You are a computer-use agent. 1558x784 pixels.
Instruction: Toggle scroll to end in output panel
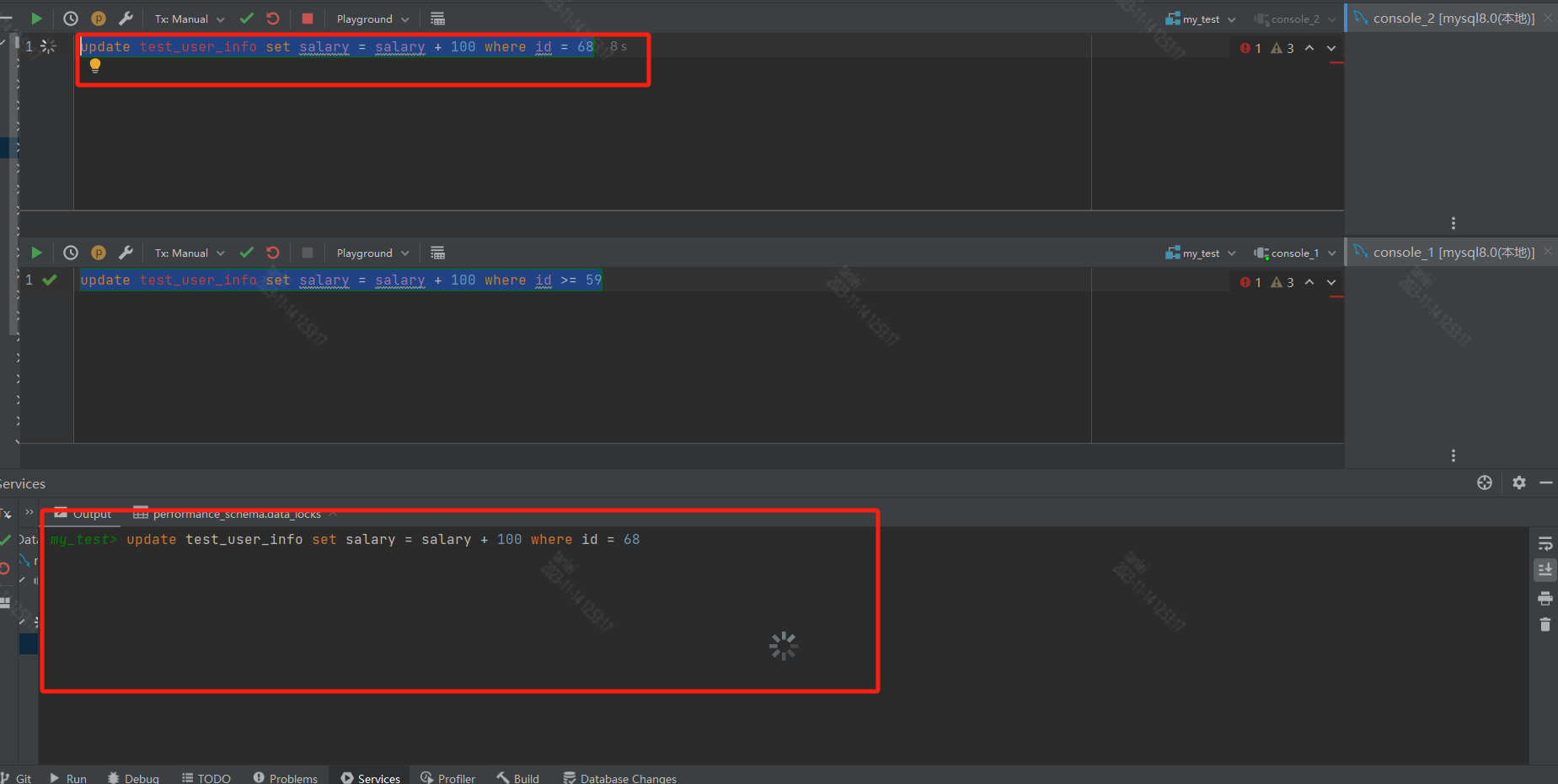(1545, 570)
